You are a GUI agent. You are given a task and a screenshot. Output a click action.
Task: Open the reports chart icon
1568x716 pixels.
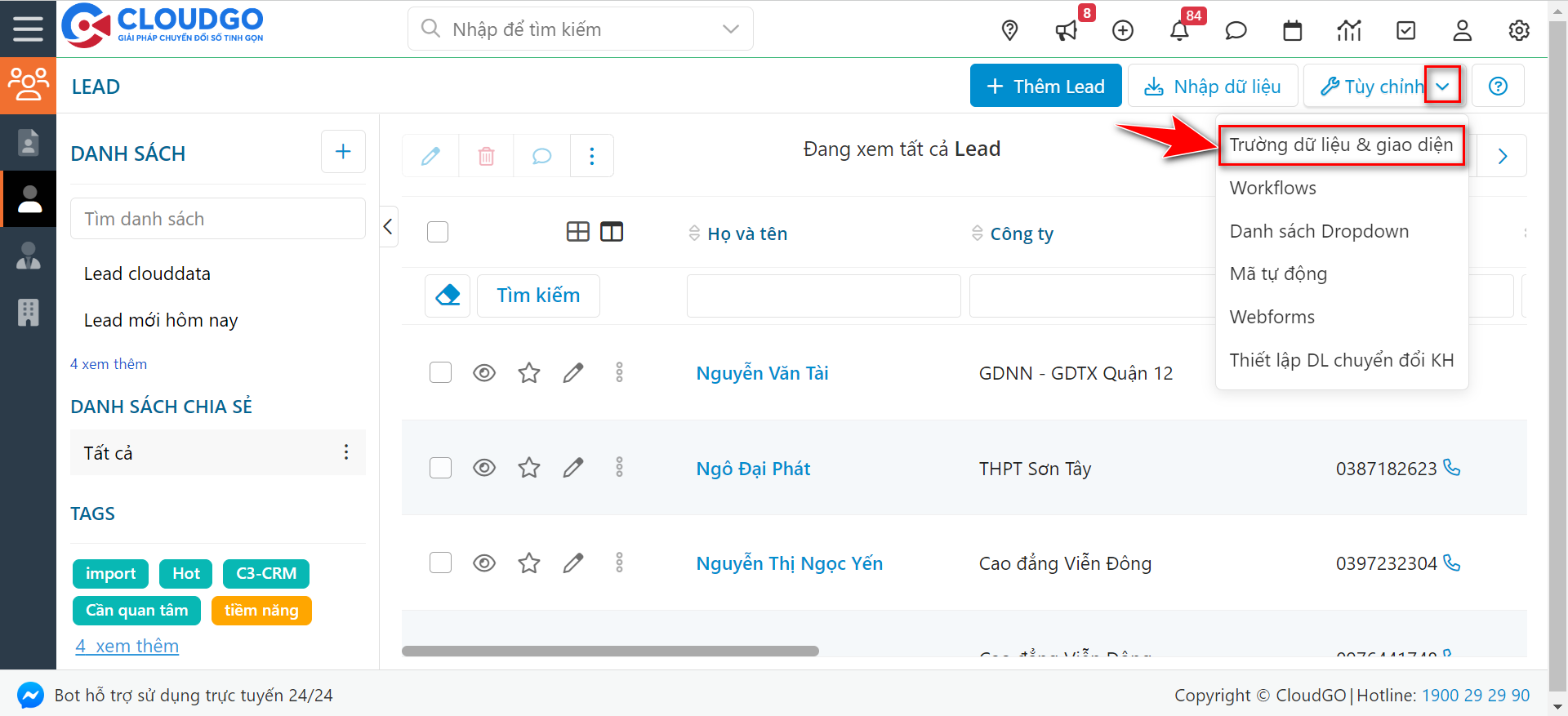coord(1349,30)
